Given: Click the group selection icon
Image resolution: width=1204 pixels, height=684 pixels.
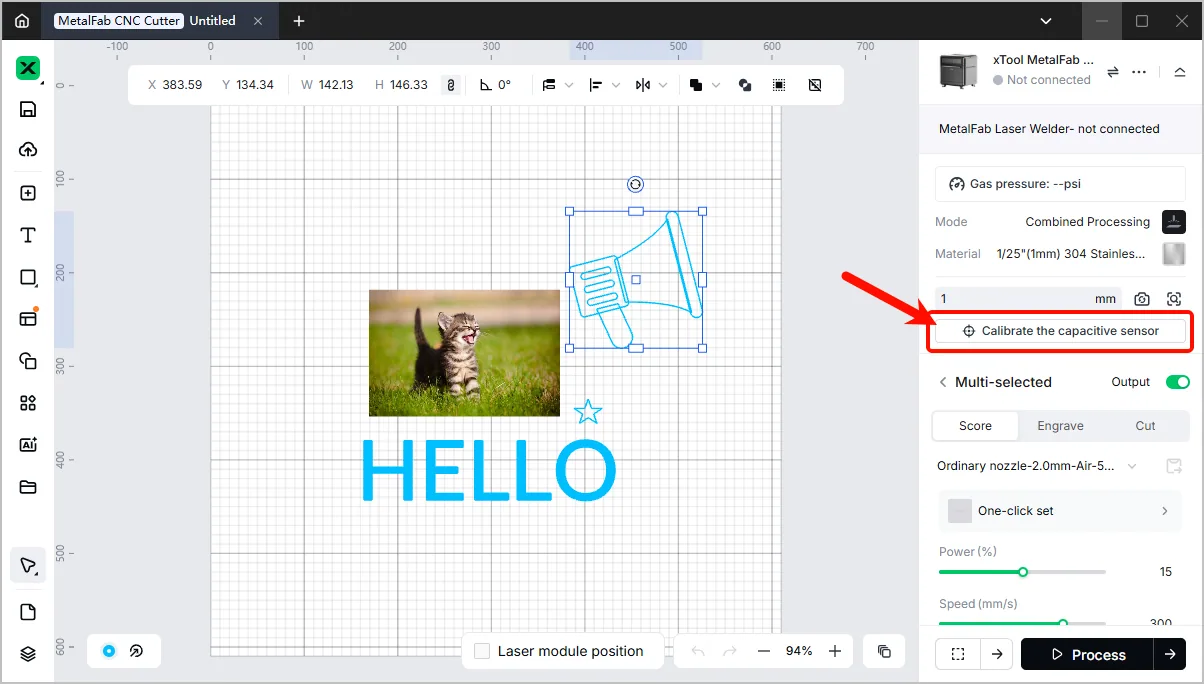Looking at the screenshot, I should coord(779,85).
